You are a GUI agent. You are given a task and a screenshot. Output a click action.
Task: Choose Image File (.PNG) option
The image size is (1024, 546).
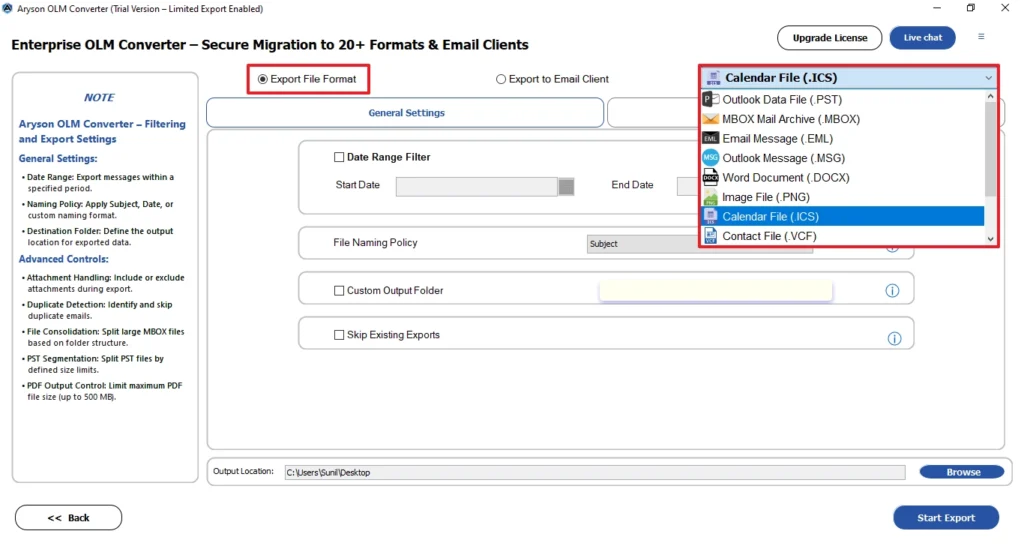(x=842, y=197)
